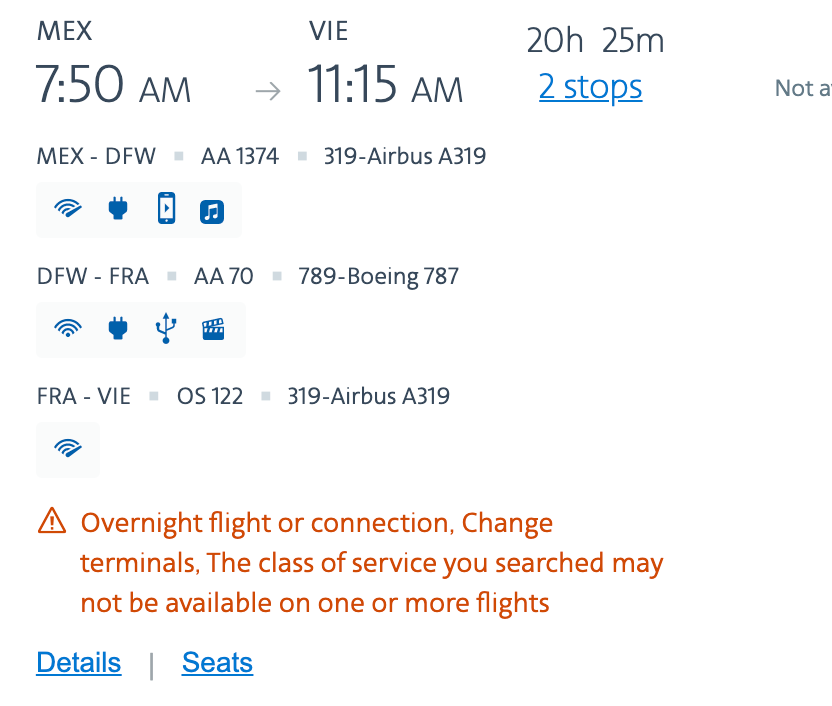
Task: Click the Wi-Fi icon for flight AA 70
Action: 68,328
